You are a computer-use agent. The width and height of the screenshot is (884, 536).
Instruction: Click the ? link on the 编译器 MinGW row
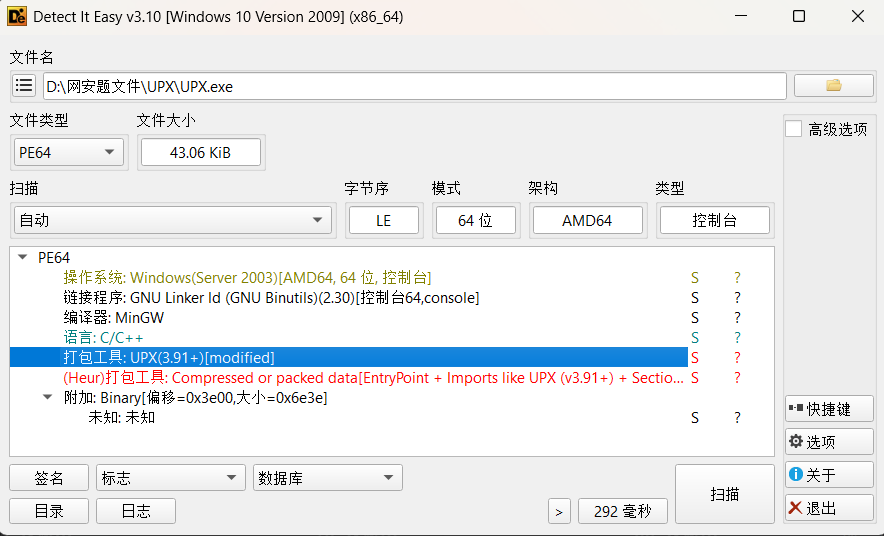tap(737, 317)
